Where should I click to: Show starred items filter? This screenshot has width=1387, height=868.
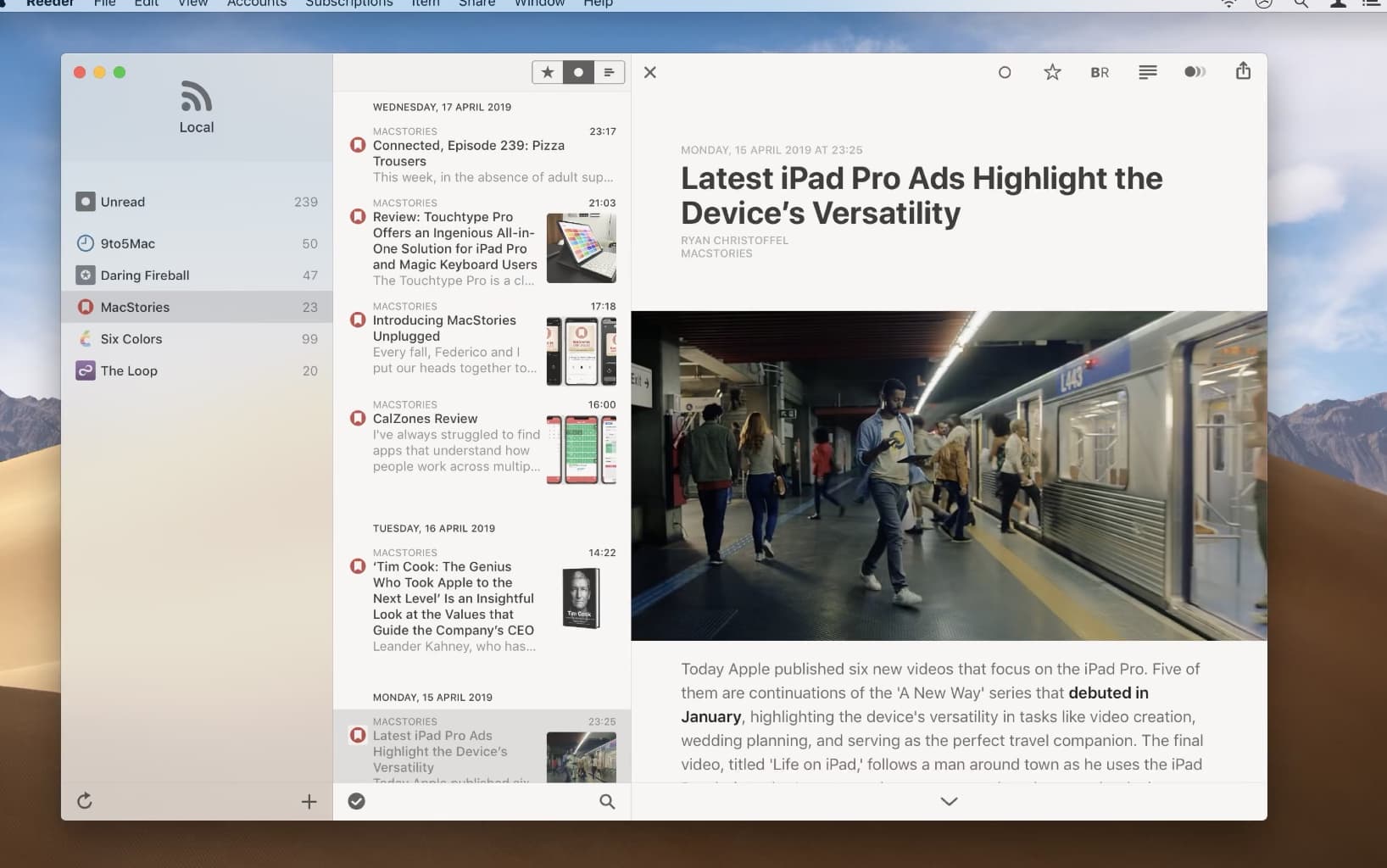548,73
